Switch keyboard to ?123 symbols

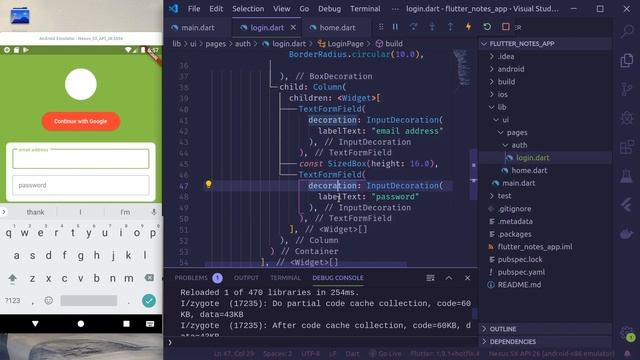(x=12, y=301)
